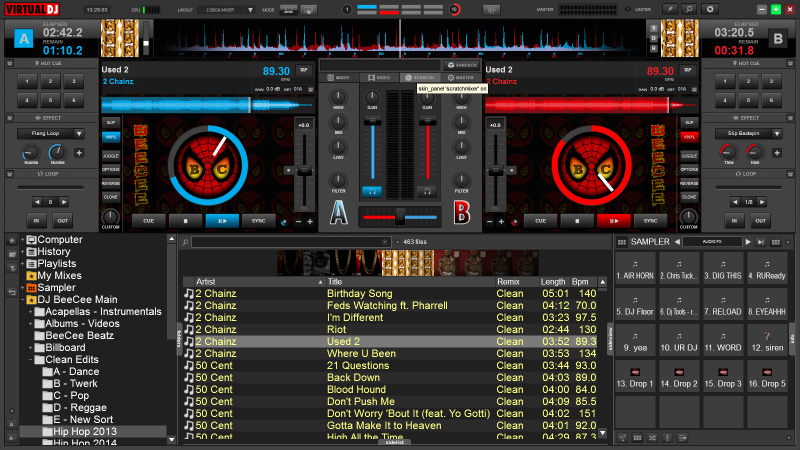
Task: Add effect slot with plus on deck A
Action: [79, 153]
